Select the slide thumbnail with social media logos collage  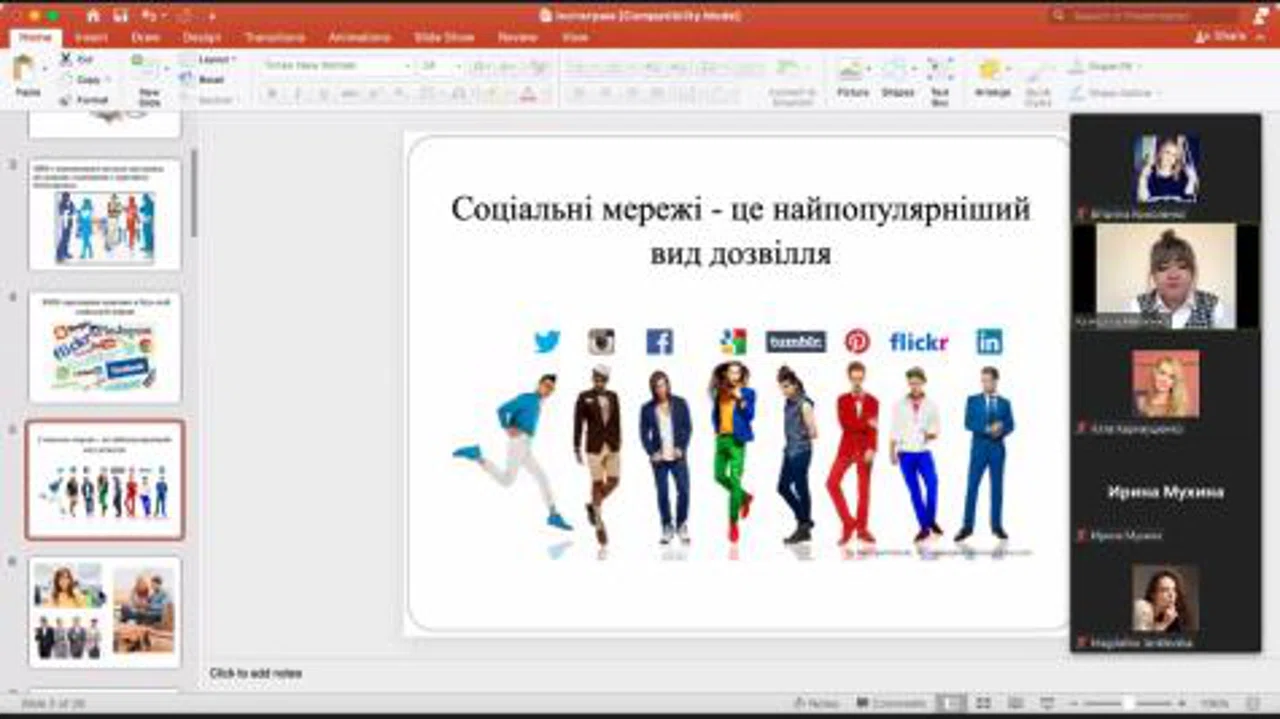pos(105,347)
